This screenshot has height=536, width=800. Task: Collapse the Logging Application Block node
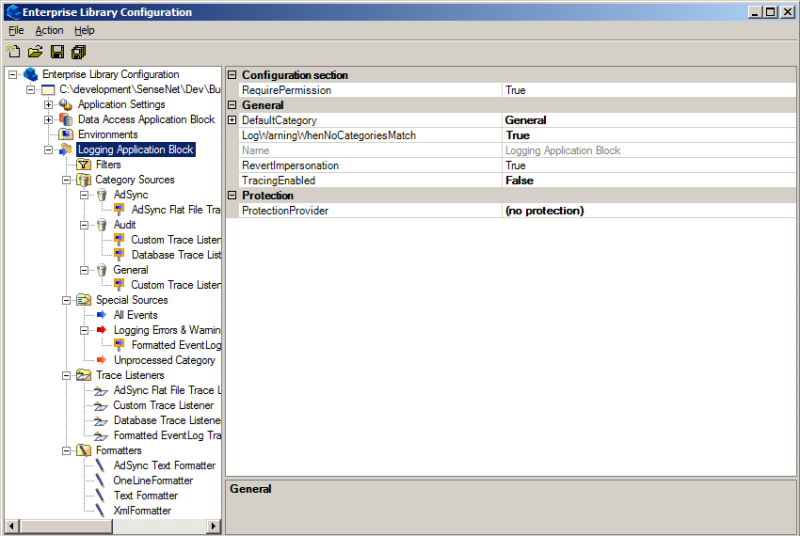click(x=48, y=150)
